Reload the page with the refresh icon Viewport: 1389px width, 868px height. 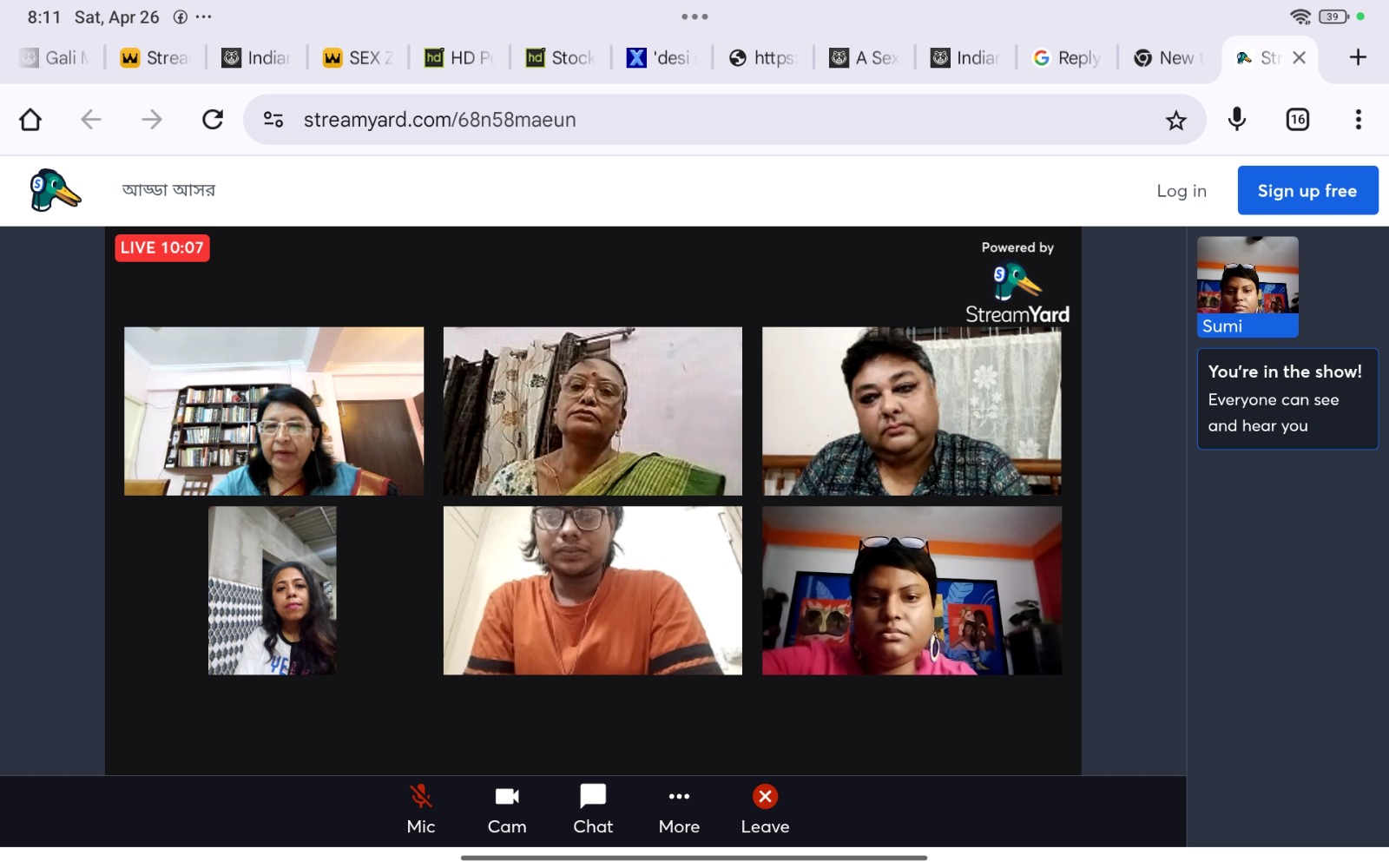coord(213,120)
